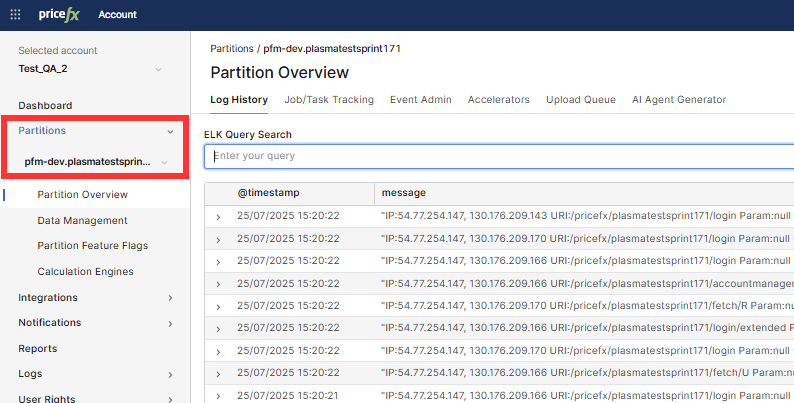Viewport: 794px width, 403px height.
Task: Expand the Logs menu arrow
Action: pyautogui.click(x=170, y=375)
